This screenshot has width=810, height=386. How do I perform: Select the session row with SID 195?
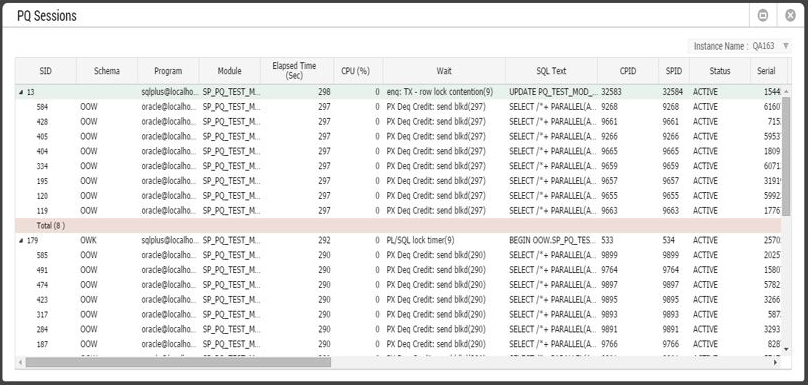click(x=398, y=181)
